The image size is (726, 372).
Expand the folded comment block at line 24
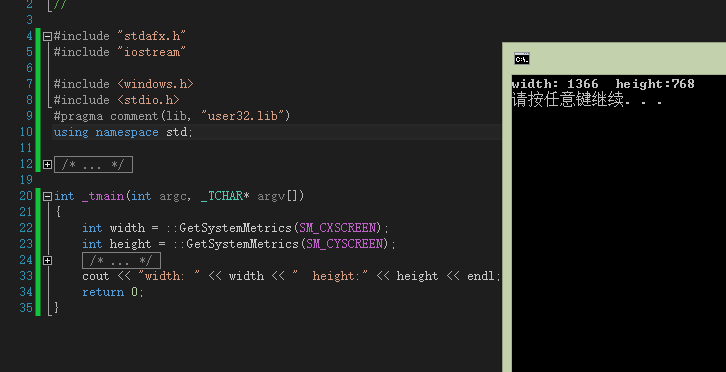[47, 260]
